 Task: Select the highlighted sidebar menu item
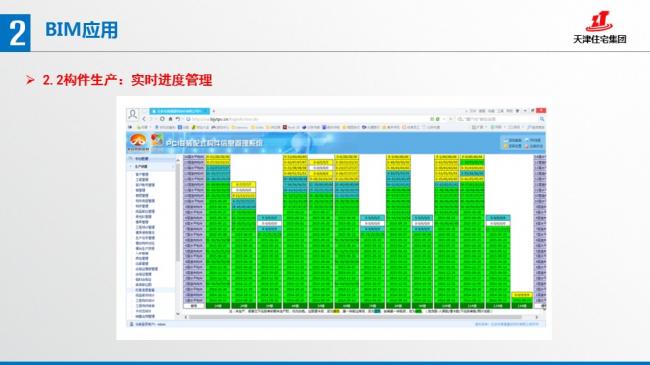pos(145,290)
